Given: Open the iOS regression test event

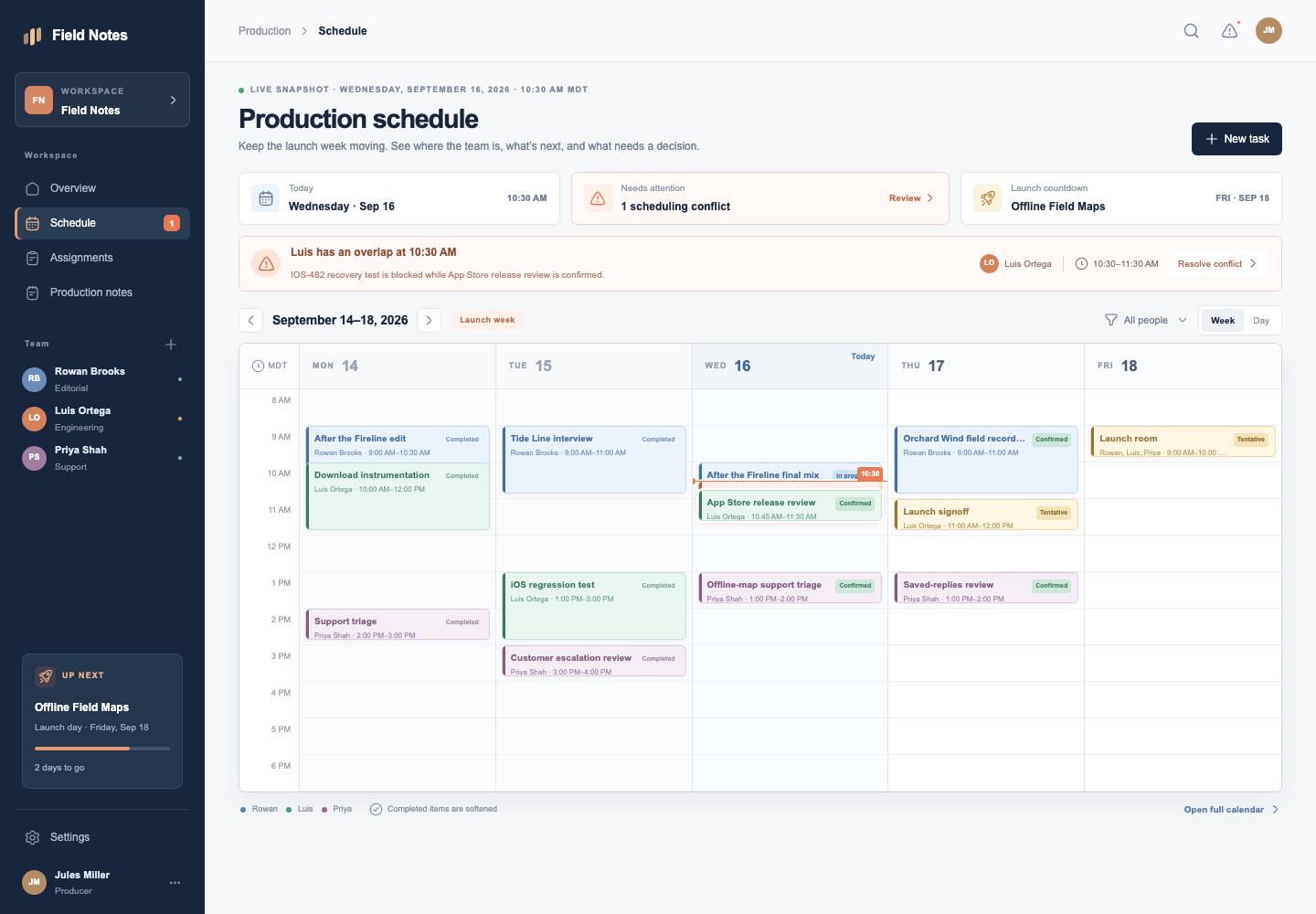Looking at the screenshot, I should click(594, 606).
